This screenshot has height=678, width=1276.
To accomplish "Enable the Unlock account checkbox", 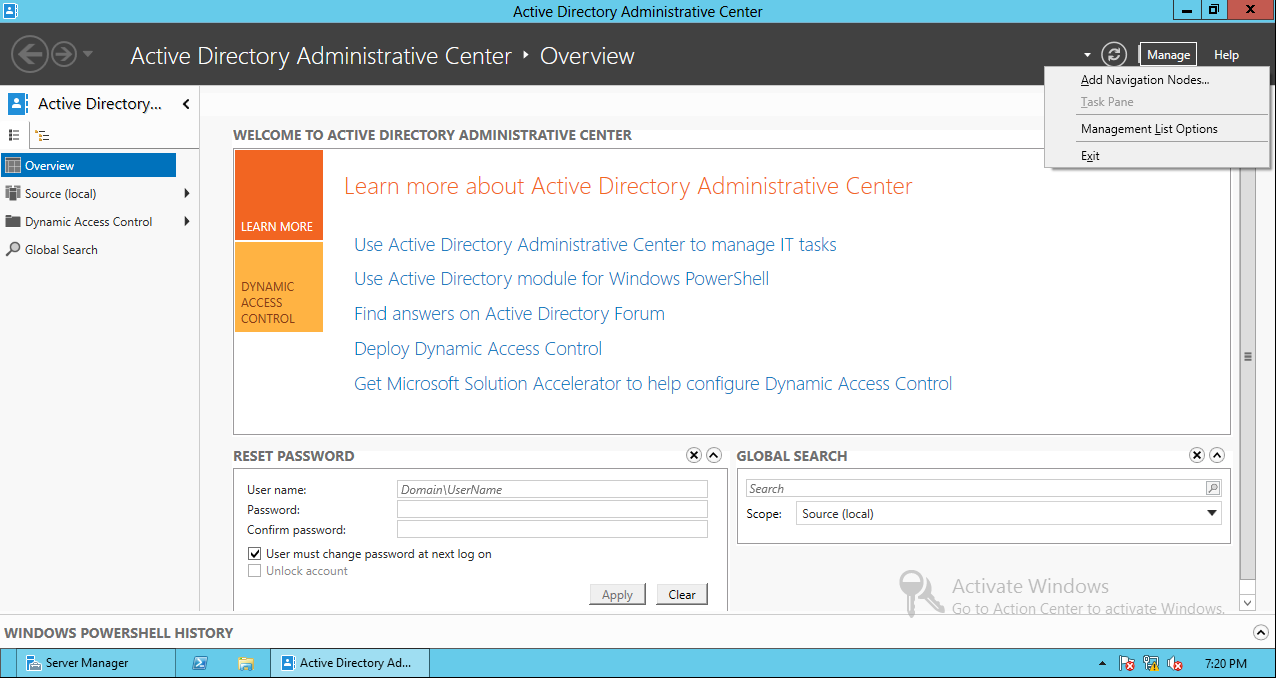I will pyautogui.click(x=254, y=570).
